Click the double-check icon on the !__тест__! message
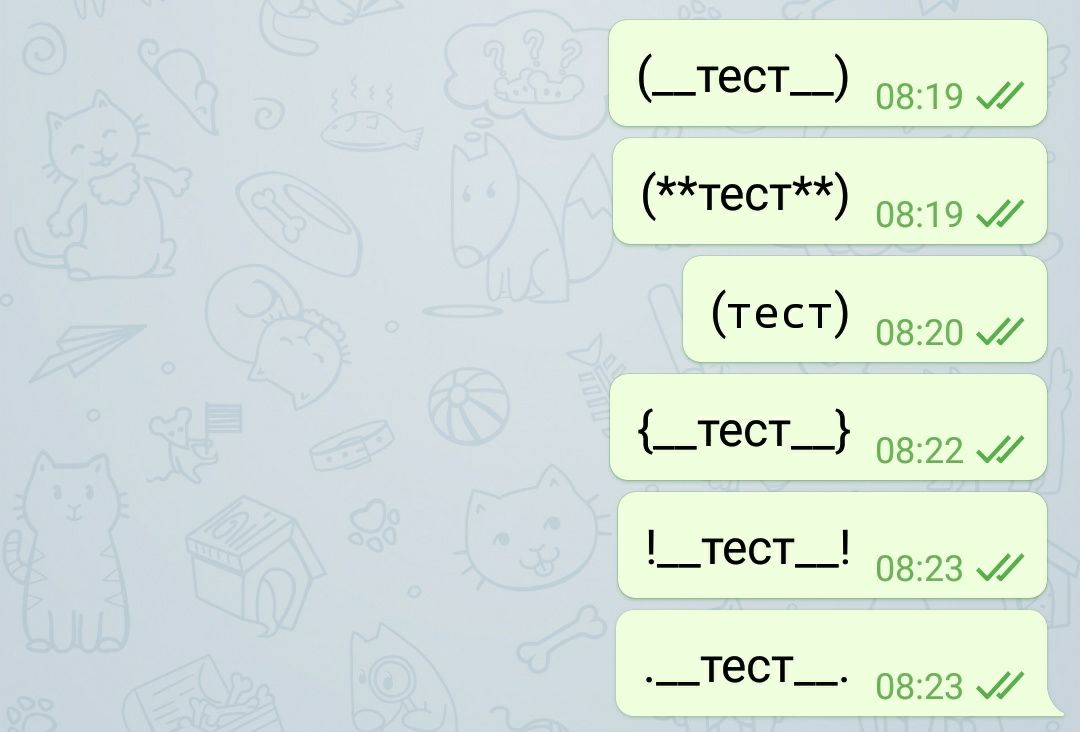 point(1000,568)
